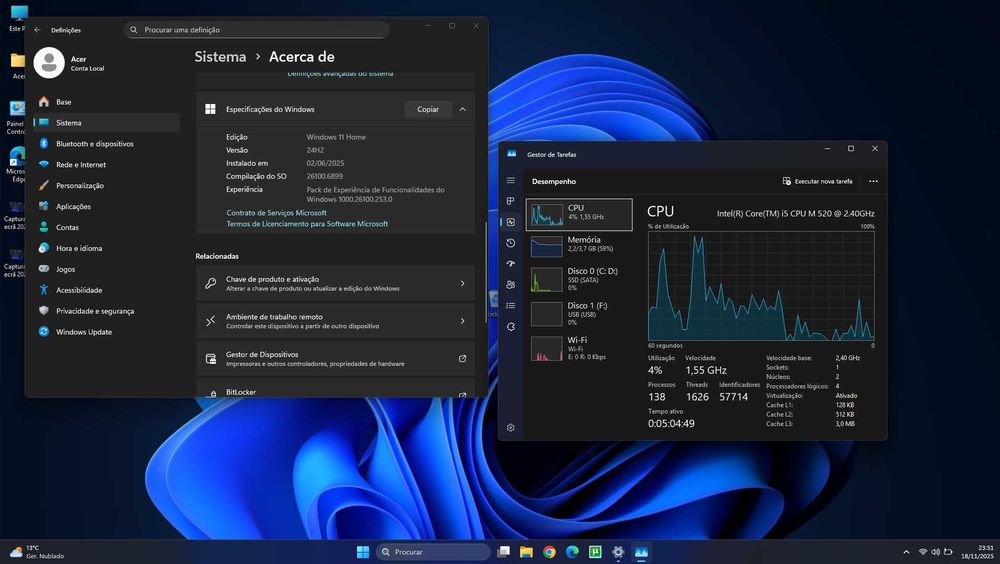Open the Windows Start button
Viewport: 1000px width, 564px height.
(x=363, y=552)
